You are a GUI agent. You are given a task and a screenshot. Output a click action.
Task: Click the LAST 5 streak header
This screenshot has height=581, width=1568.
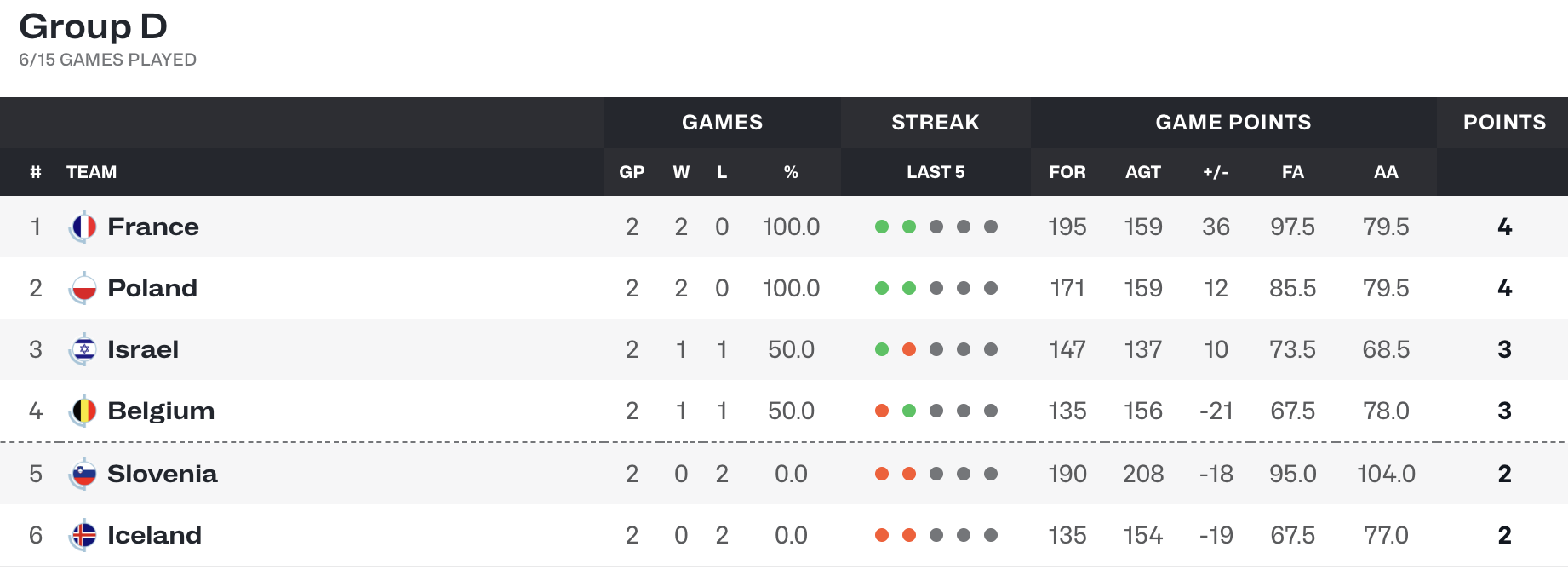tap(936, 172)
